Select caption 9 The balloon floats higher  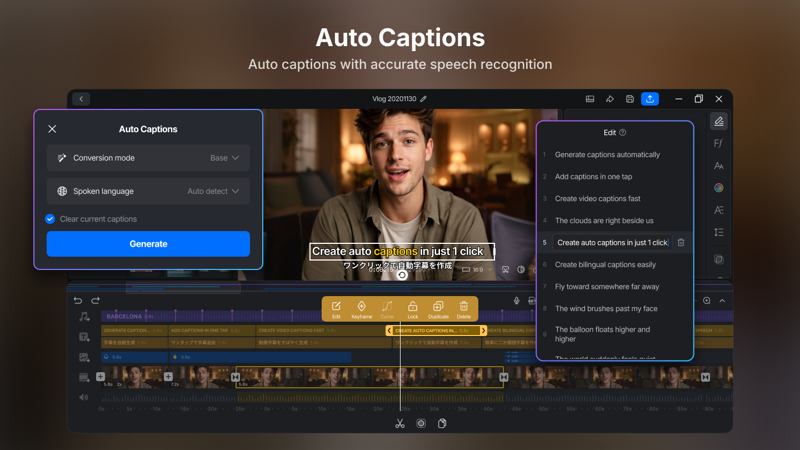tap(603, 334)
